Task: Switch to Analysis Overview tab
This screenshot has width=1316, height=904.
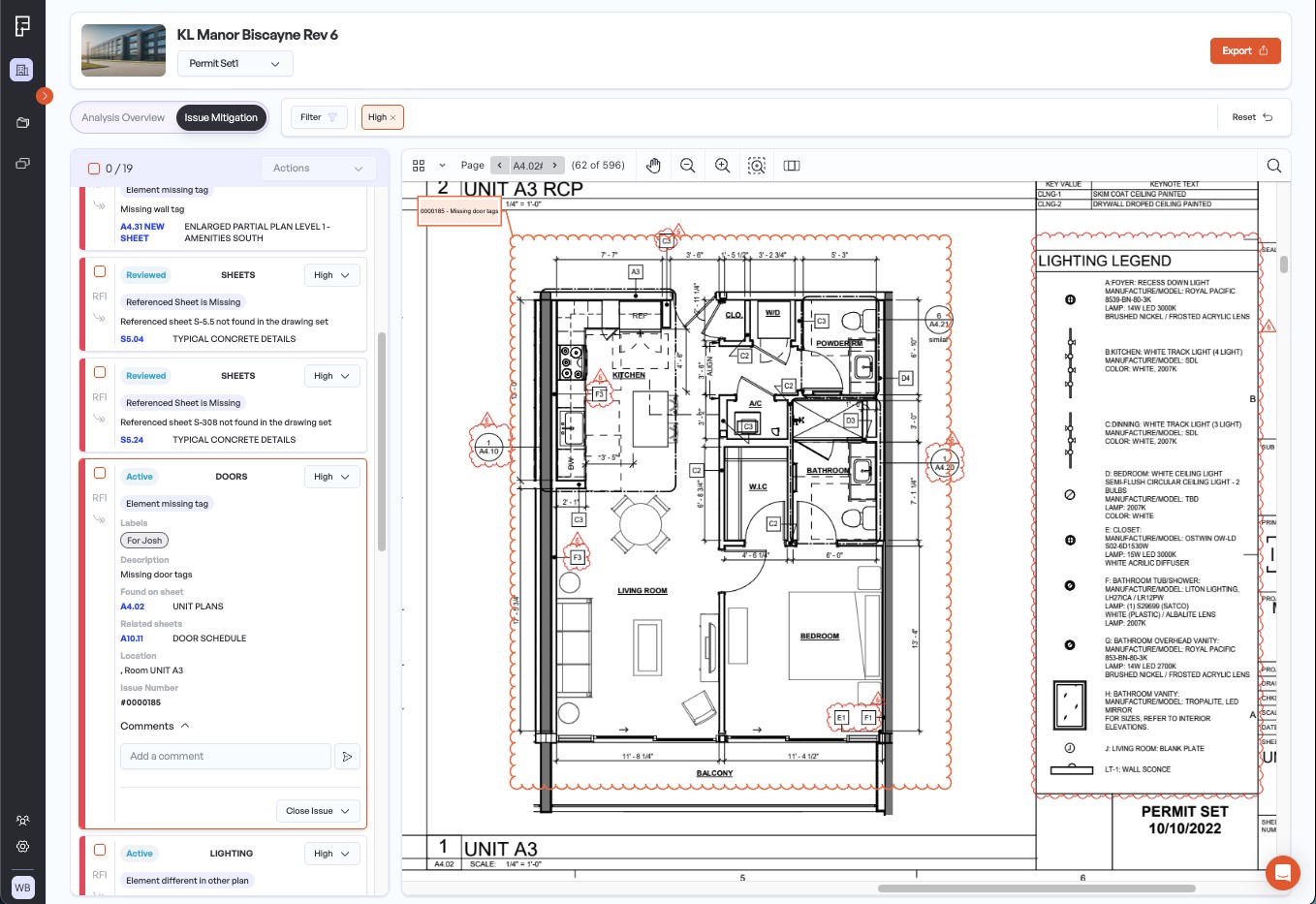Action: [x=123, y=118]
